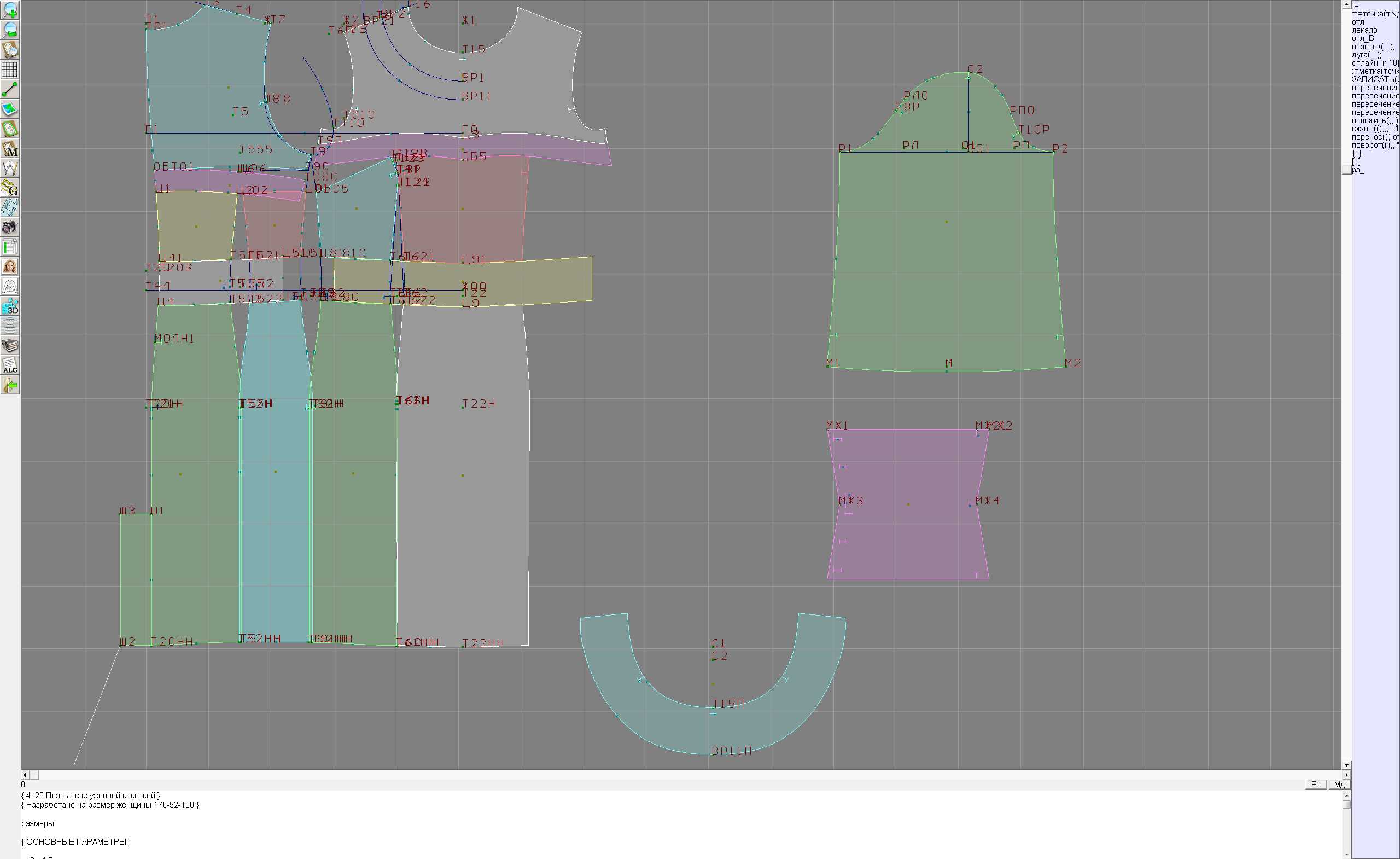Click the camera snapshot icon
Viewport: 1400px width, 859px height.
click(10, 228)
